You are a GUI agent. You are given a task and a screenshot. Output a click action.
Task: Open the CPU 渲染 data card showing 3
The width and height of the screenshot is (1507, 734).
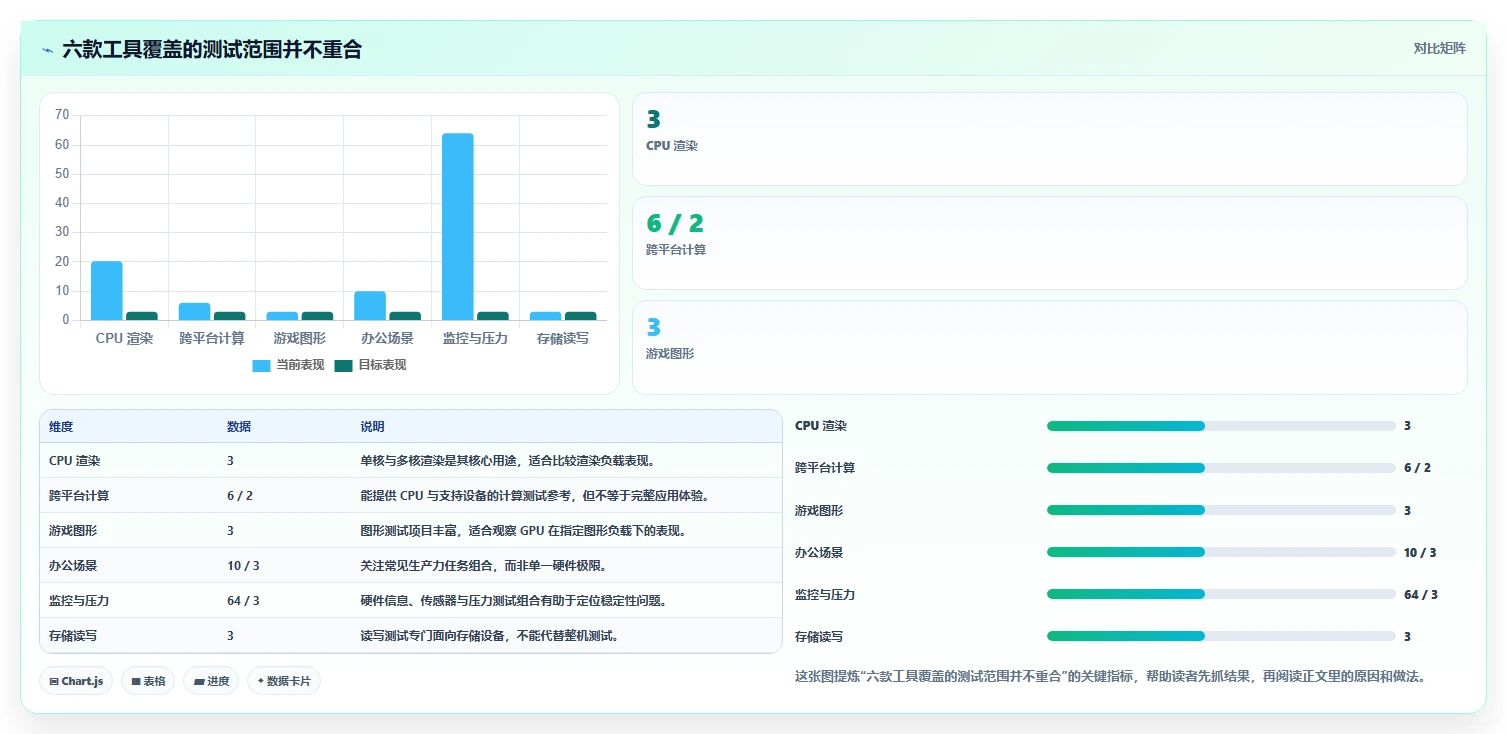pos(1050,139)
